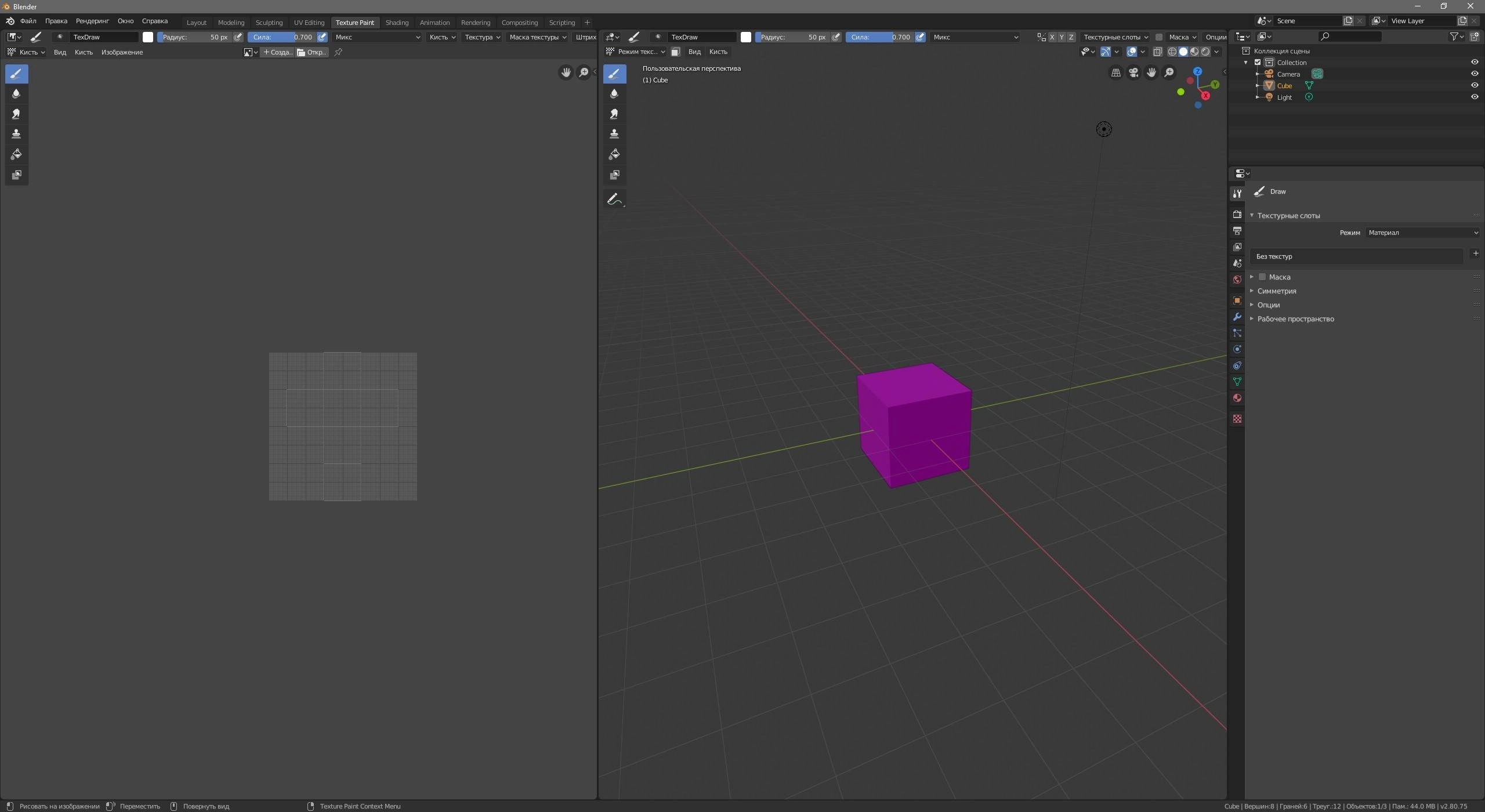Open the Texture checker properties tab
This screenshot has height=812, width=1485.
tap(1237, 419)
